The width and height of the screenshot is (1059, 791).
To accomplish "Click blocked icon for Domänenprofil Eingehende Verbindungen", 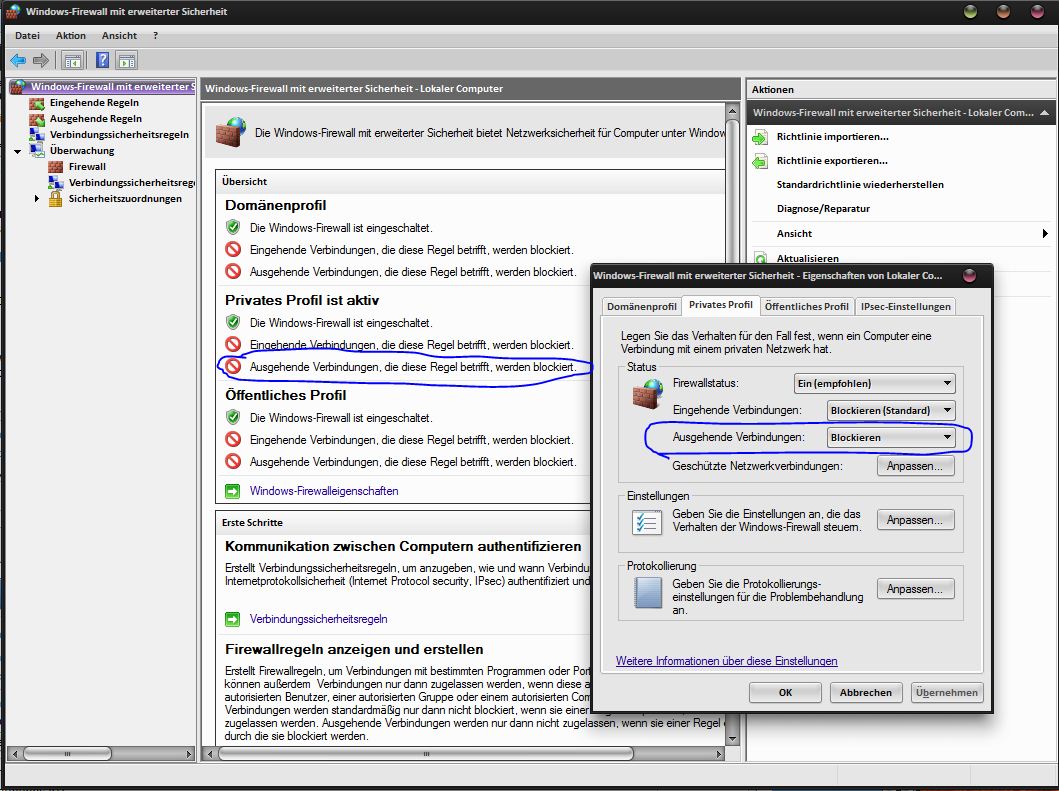I will pos(233,249).
